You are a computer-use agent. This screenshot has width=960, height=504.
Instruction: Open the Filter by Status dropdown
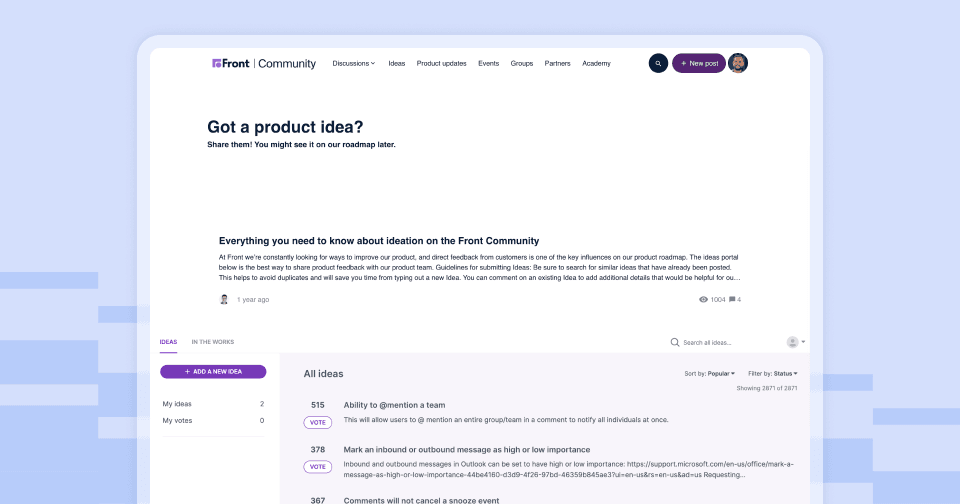click(x=773, y=374)
